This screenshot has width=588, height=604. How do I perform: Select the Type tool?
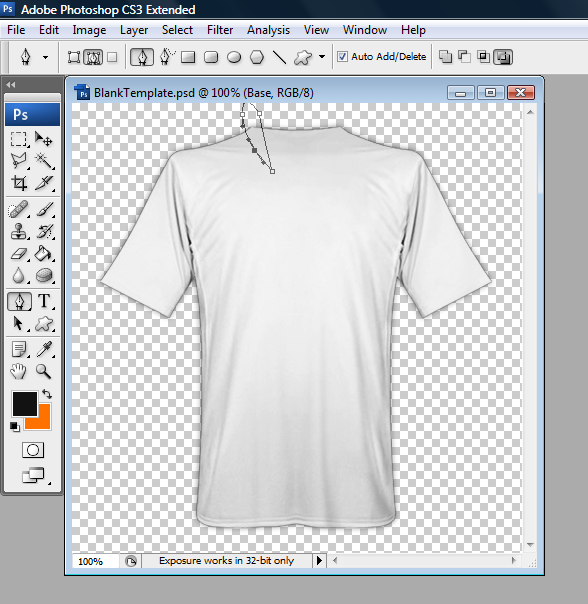click(x=44, y=301)
